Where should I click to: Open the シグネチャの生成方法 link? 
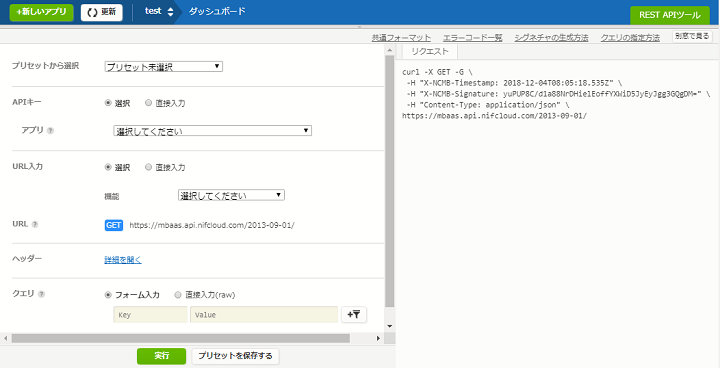[551, 38]
